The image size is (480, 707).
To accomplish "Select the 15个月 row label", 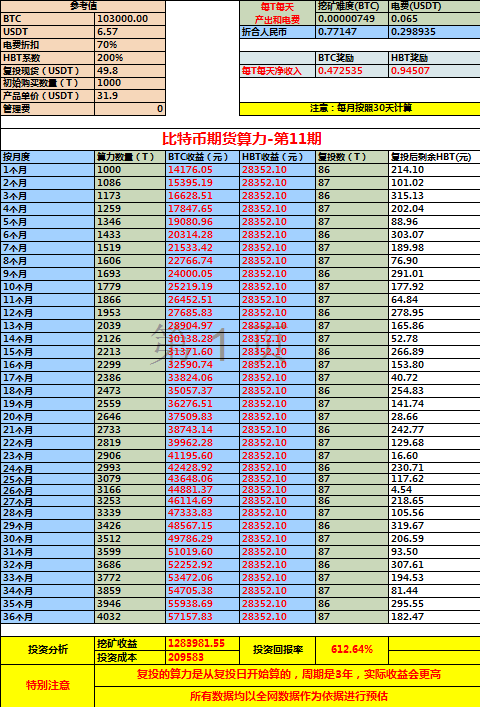I will (x=47, y=352).
